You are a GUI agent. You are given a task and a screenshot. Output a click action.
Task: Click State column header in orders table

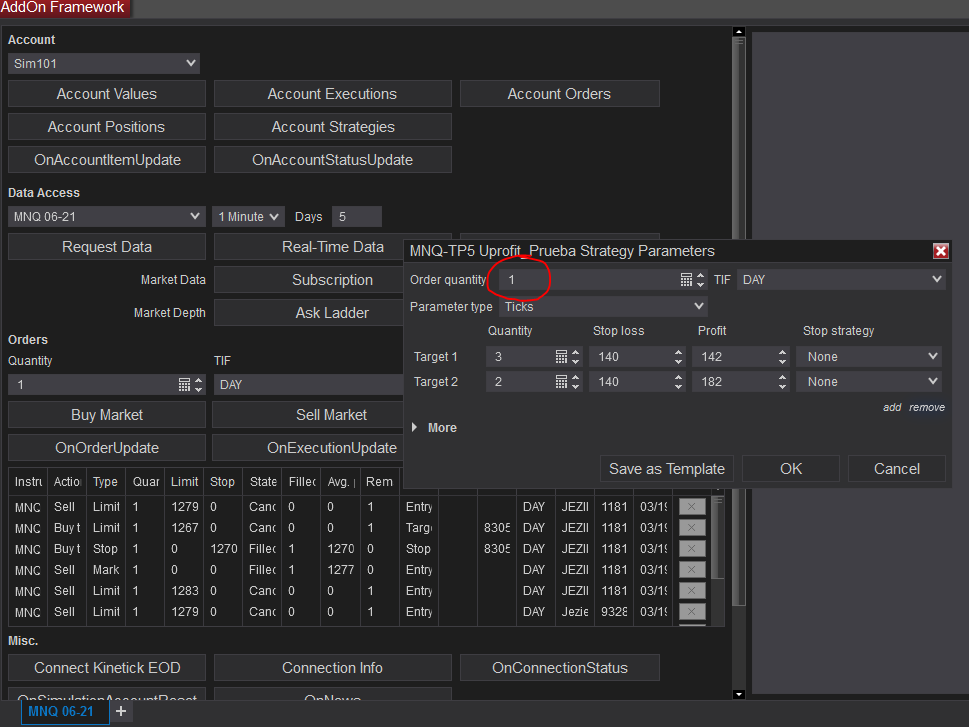point(263,482)
